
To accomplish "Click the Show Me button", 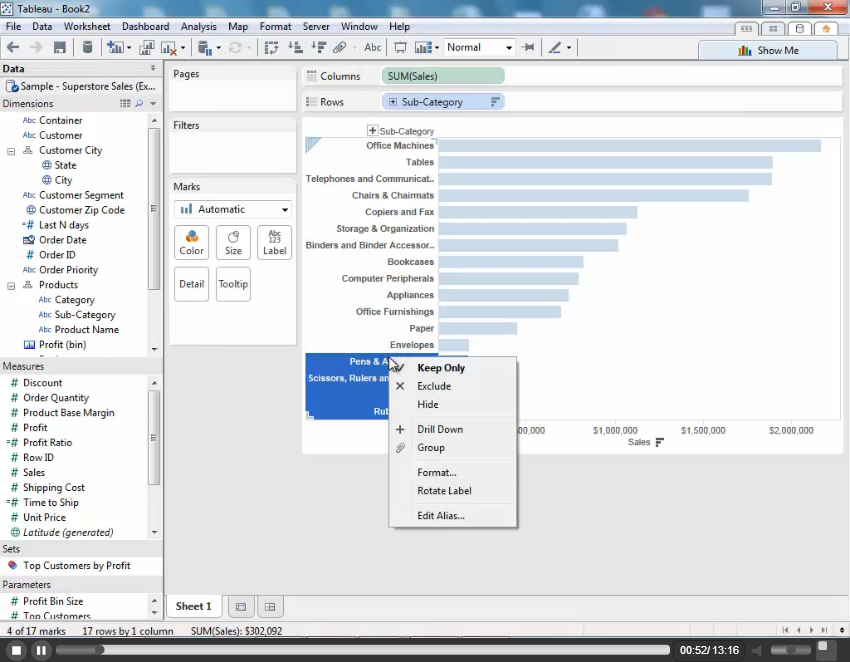I will [768, 51].
